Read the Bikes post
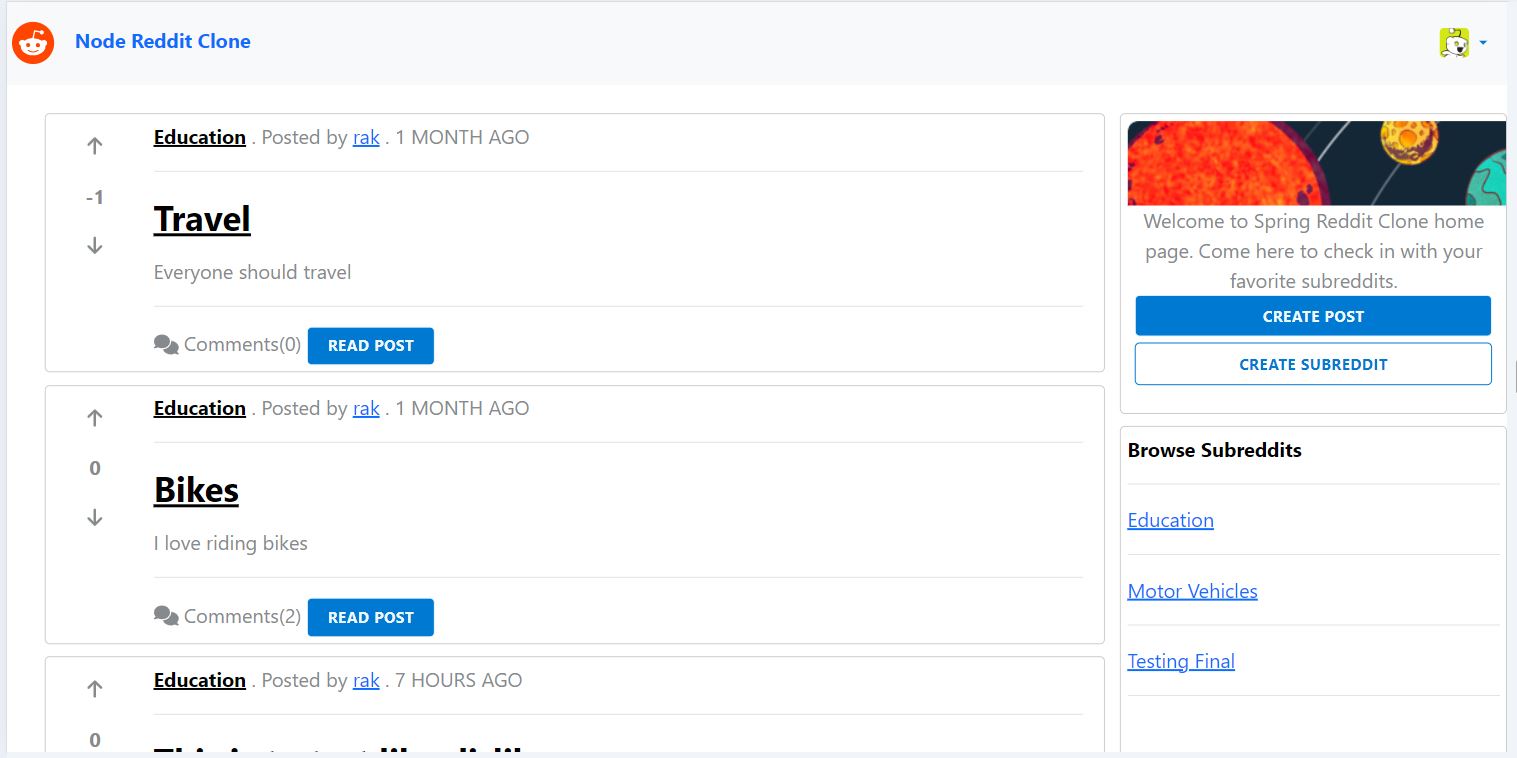The image size is (1517, 758). tap(370, 617)
